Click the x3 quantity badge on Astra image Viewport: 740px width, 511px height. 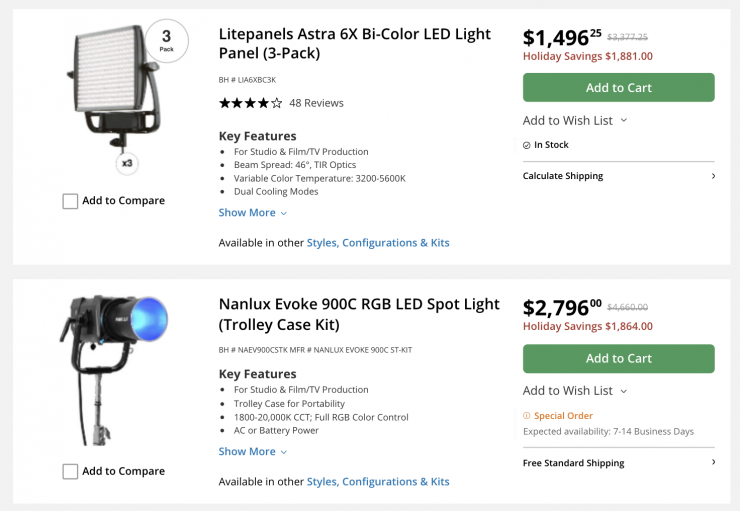tap(126, 162)
